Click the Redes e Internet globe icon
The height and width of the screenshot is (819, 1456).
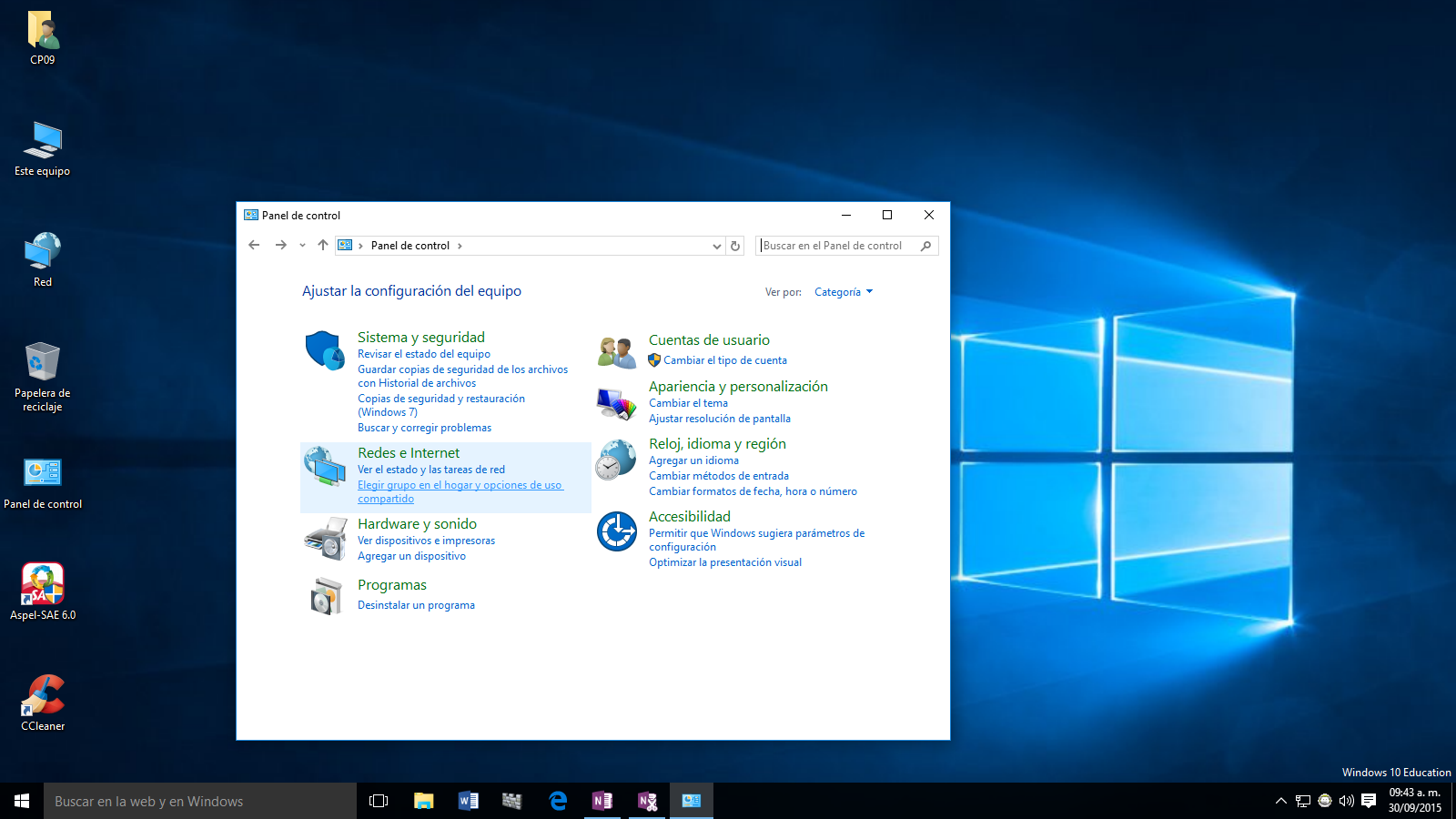325,466
